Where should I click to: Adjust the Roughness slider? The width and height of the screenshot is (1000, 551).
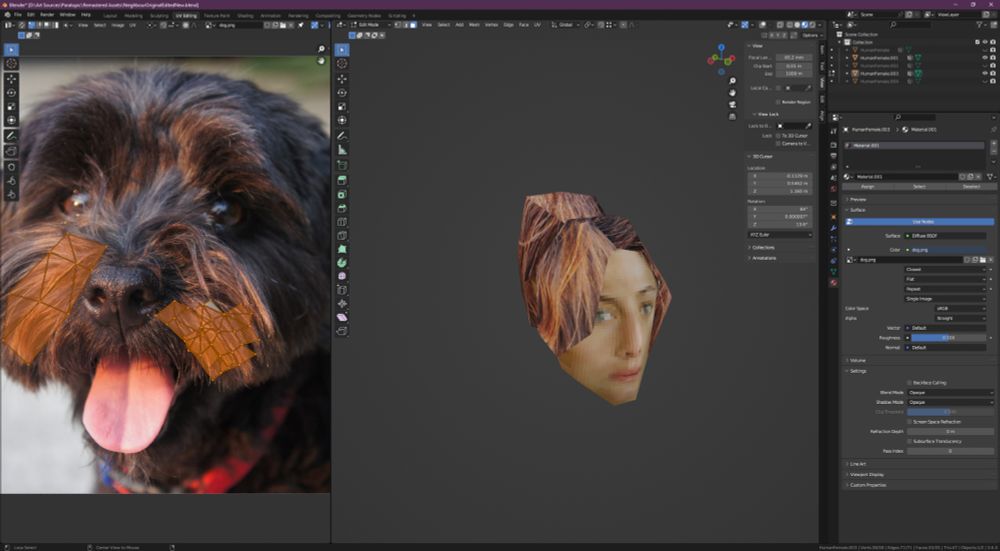coord(948,338)
